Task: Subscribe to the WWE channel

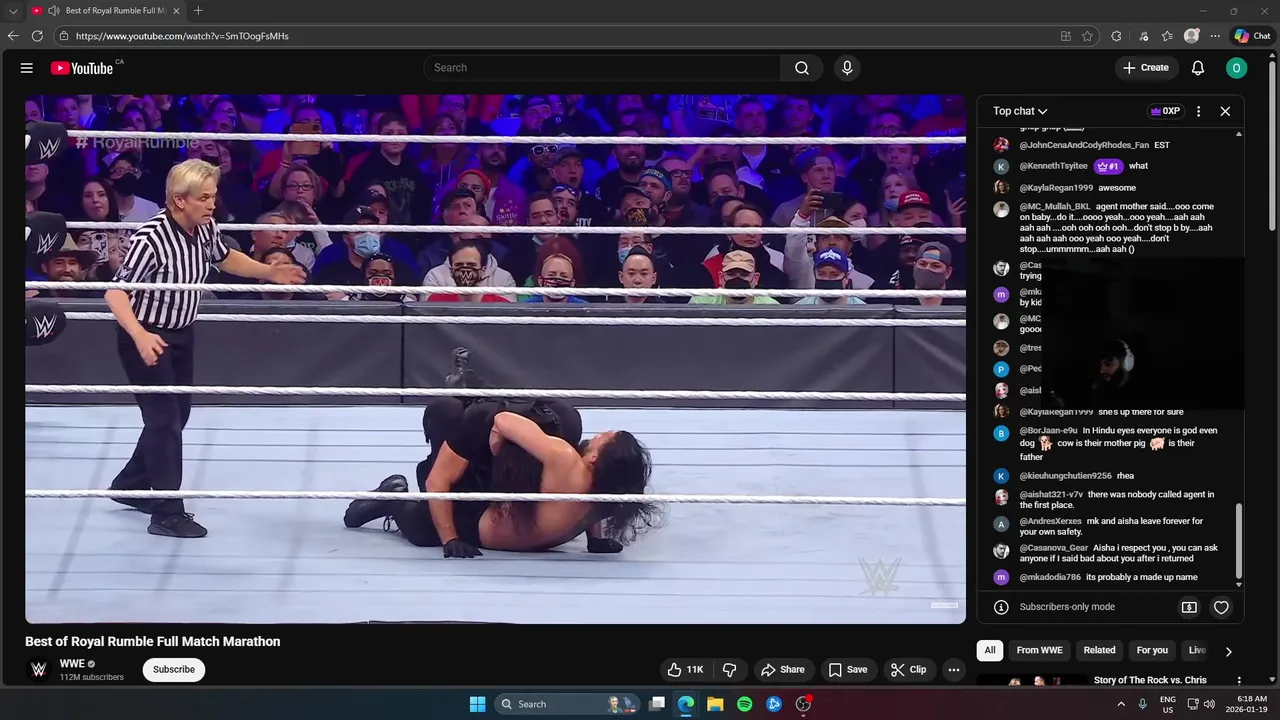Action: pos(174,670)
